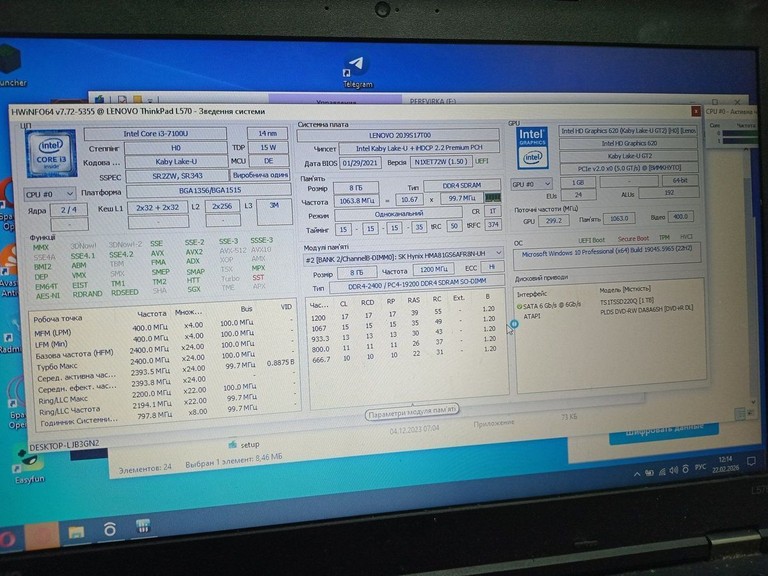Click the TDP 15 W field
768x576 pixels.
click(268, 147)
